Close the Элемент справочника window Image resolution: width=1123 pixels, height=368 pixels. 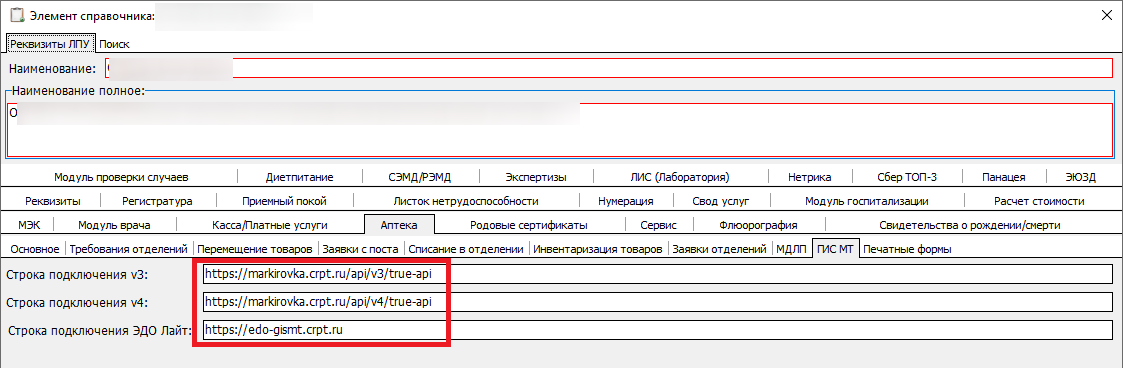[x=1107, y=16]
